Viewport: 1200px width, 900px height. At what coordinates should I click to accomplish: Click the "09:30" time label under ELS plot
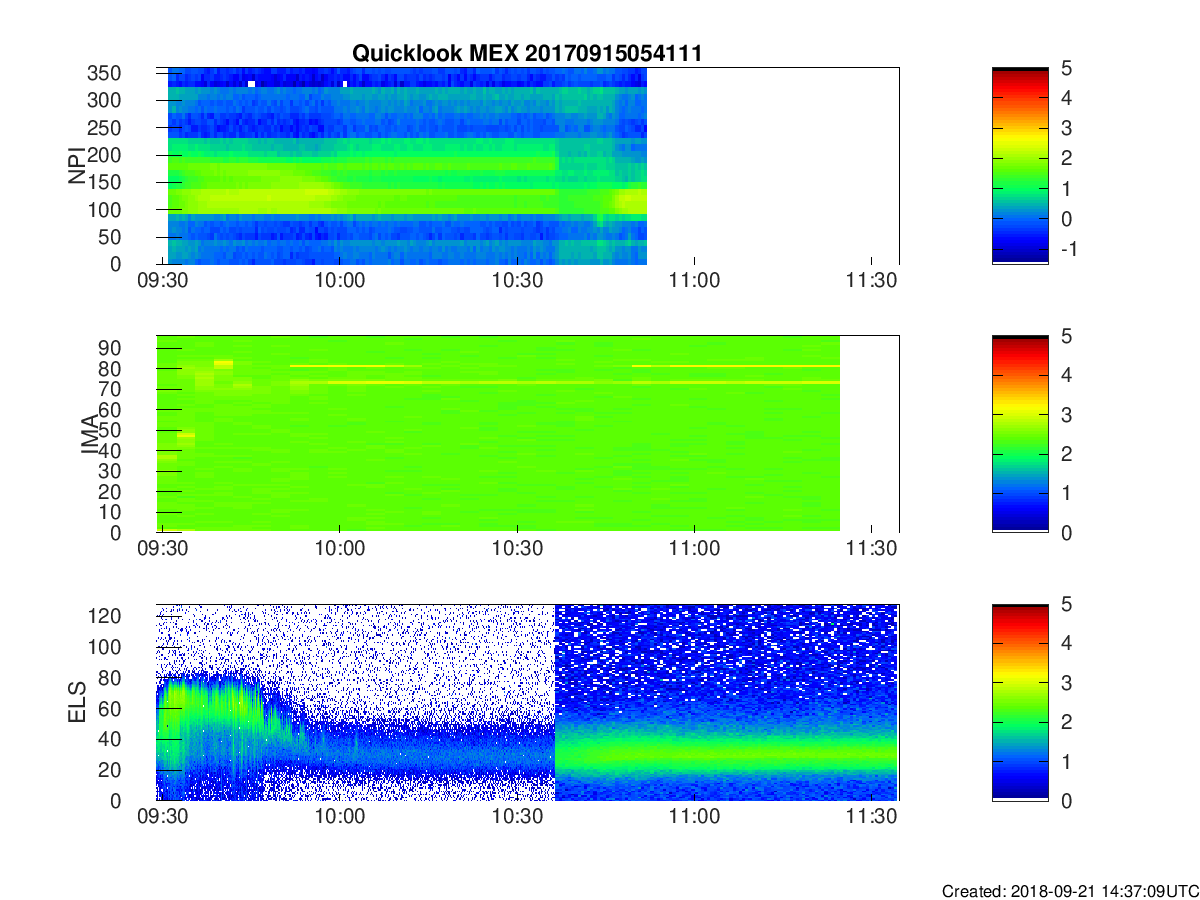point(162,817)
